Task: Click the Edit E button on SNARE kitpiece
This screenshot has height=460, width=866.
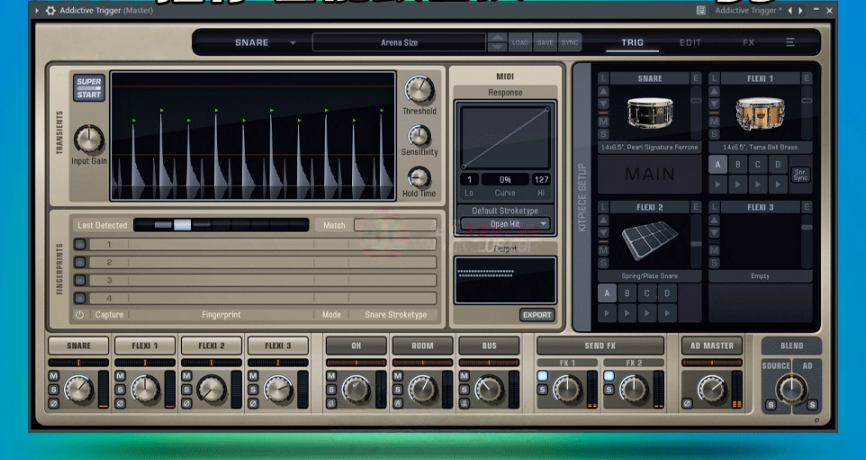Action: pyautogui.click(x=696, y=78)
